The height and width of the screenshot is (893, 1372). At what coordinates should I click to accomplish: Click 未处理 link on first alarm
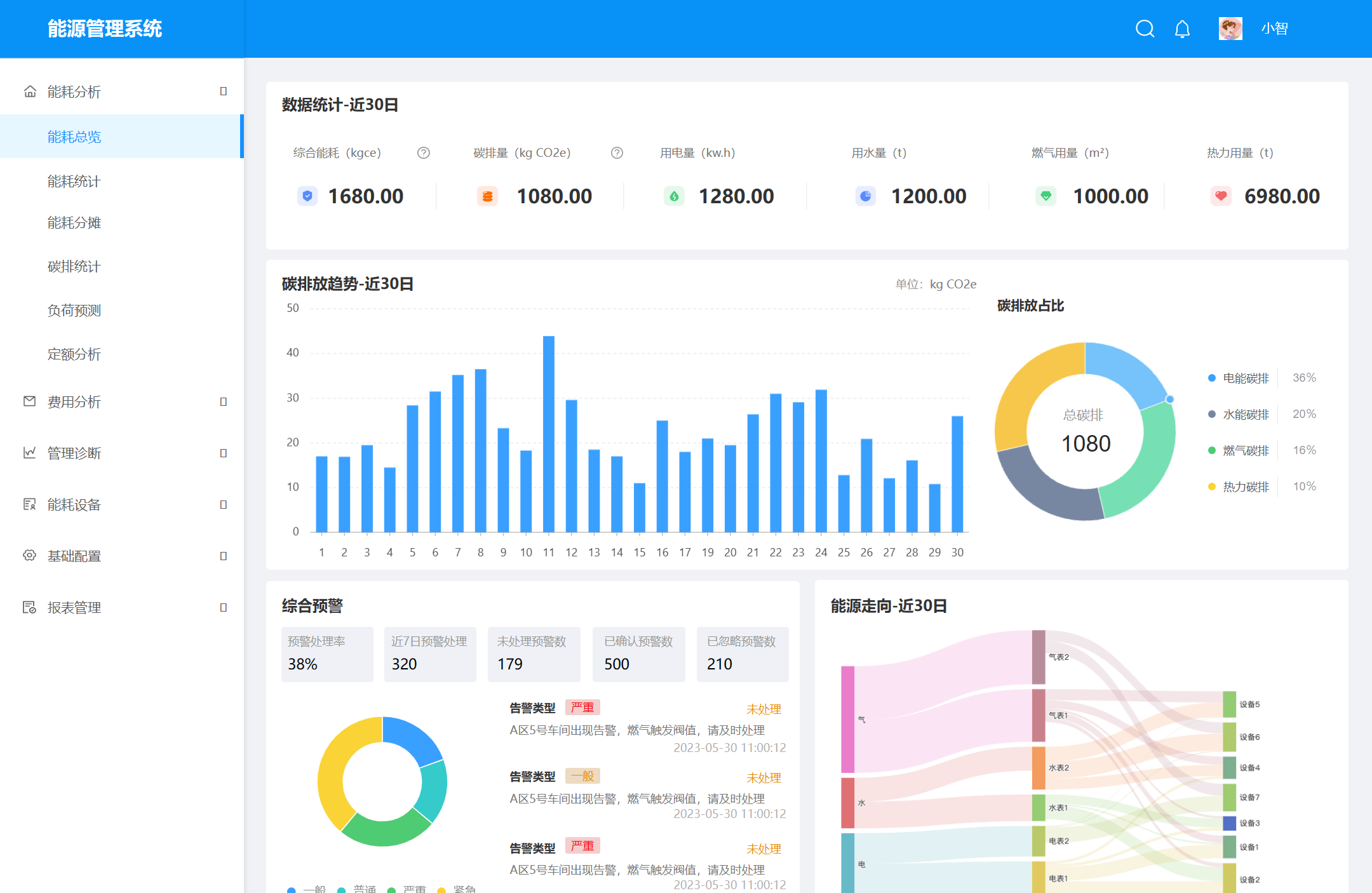(763, 709)
